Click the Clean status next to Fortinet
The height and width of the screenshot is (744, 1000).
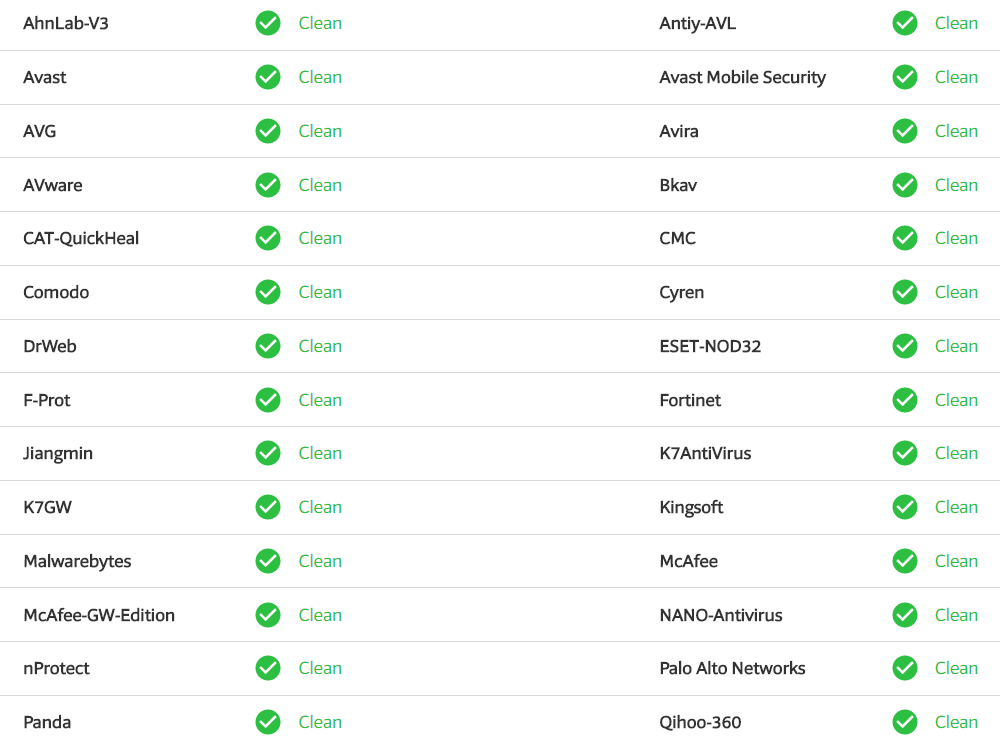pyautogui.click(x=956, y=400)
